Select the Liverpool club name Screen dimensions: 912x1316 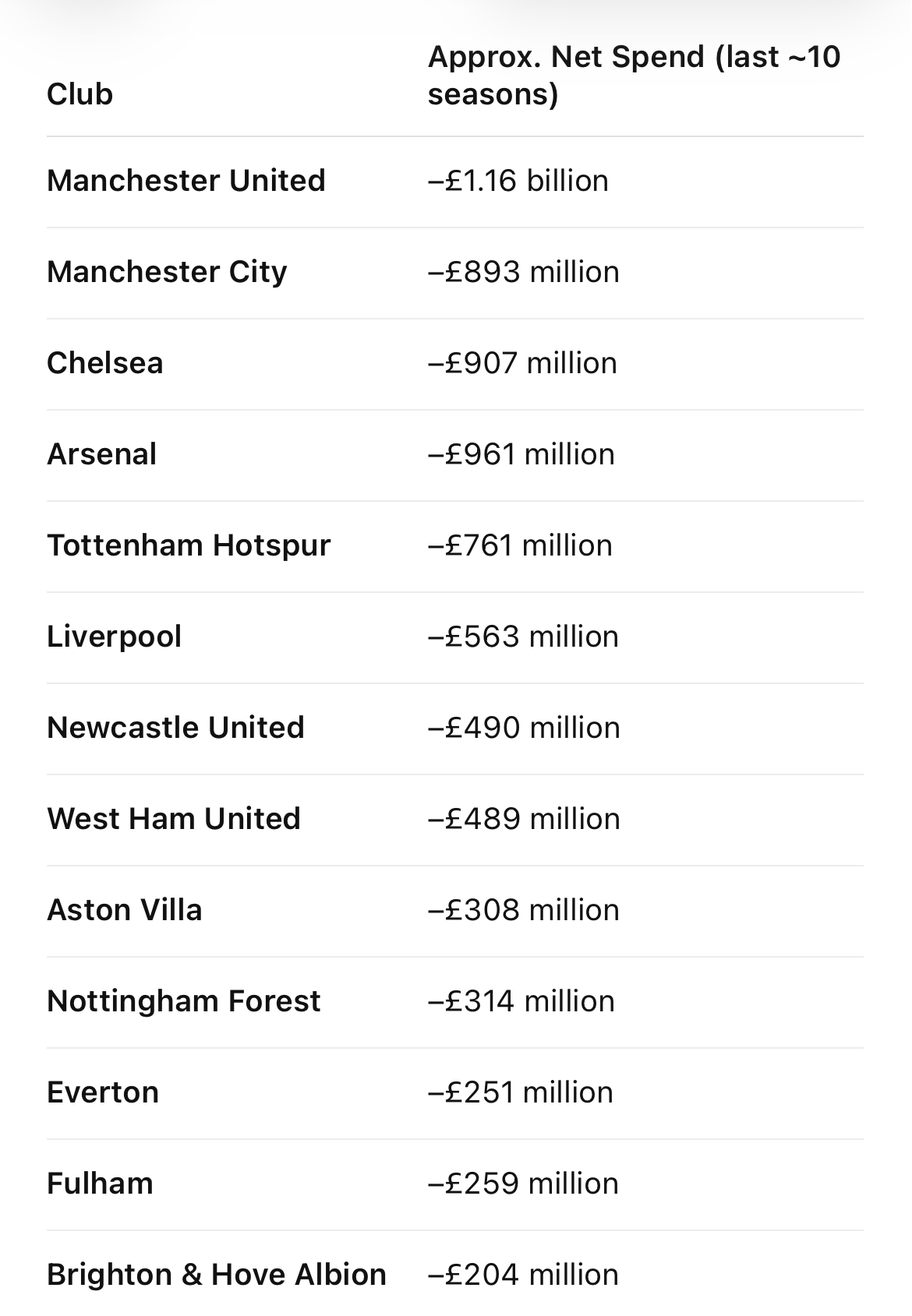[115, 637]
